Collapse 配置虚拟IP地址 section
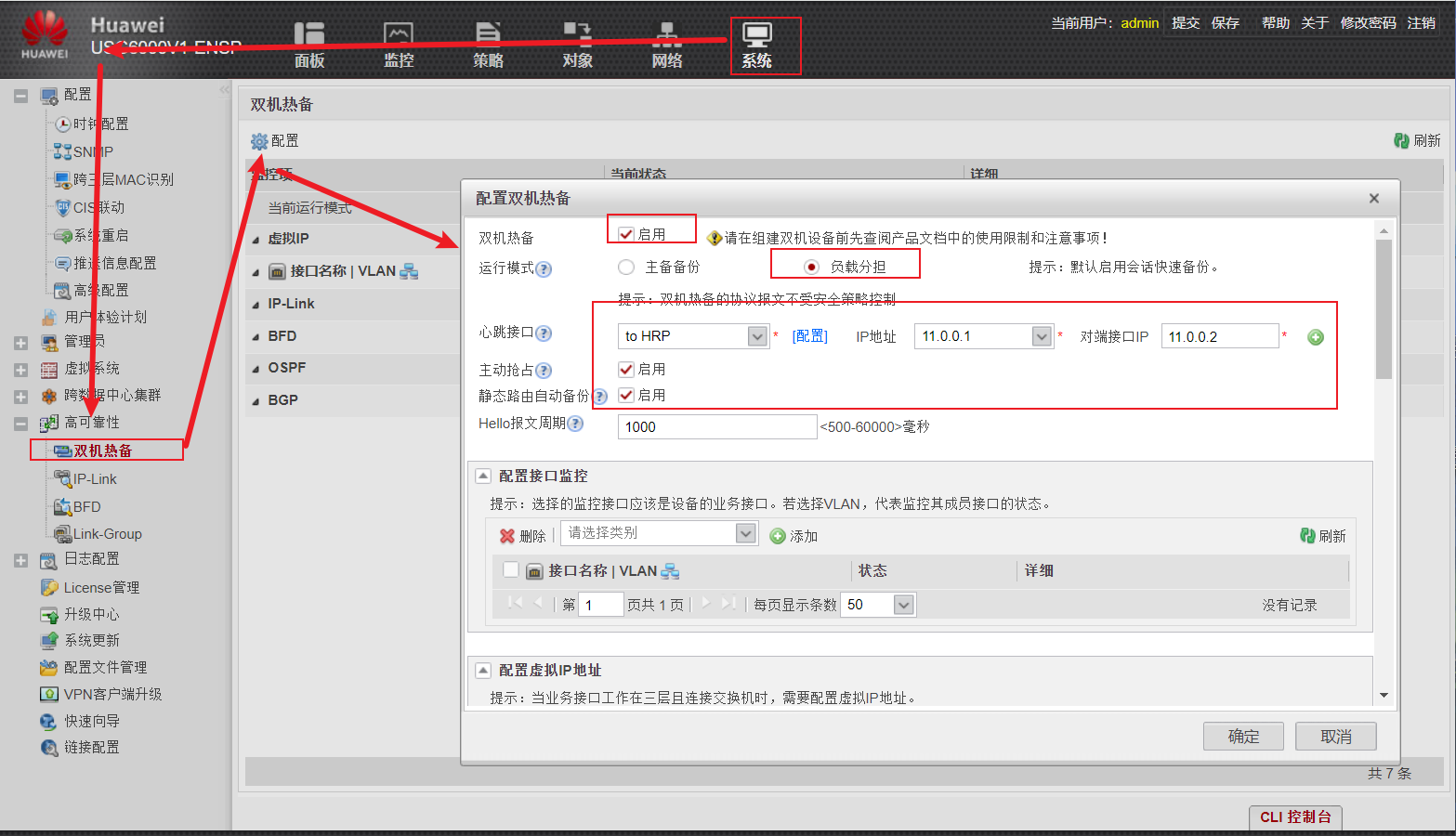The width and height of the screenshot is (1456, 836). [x=483, y=670]
